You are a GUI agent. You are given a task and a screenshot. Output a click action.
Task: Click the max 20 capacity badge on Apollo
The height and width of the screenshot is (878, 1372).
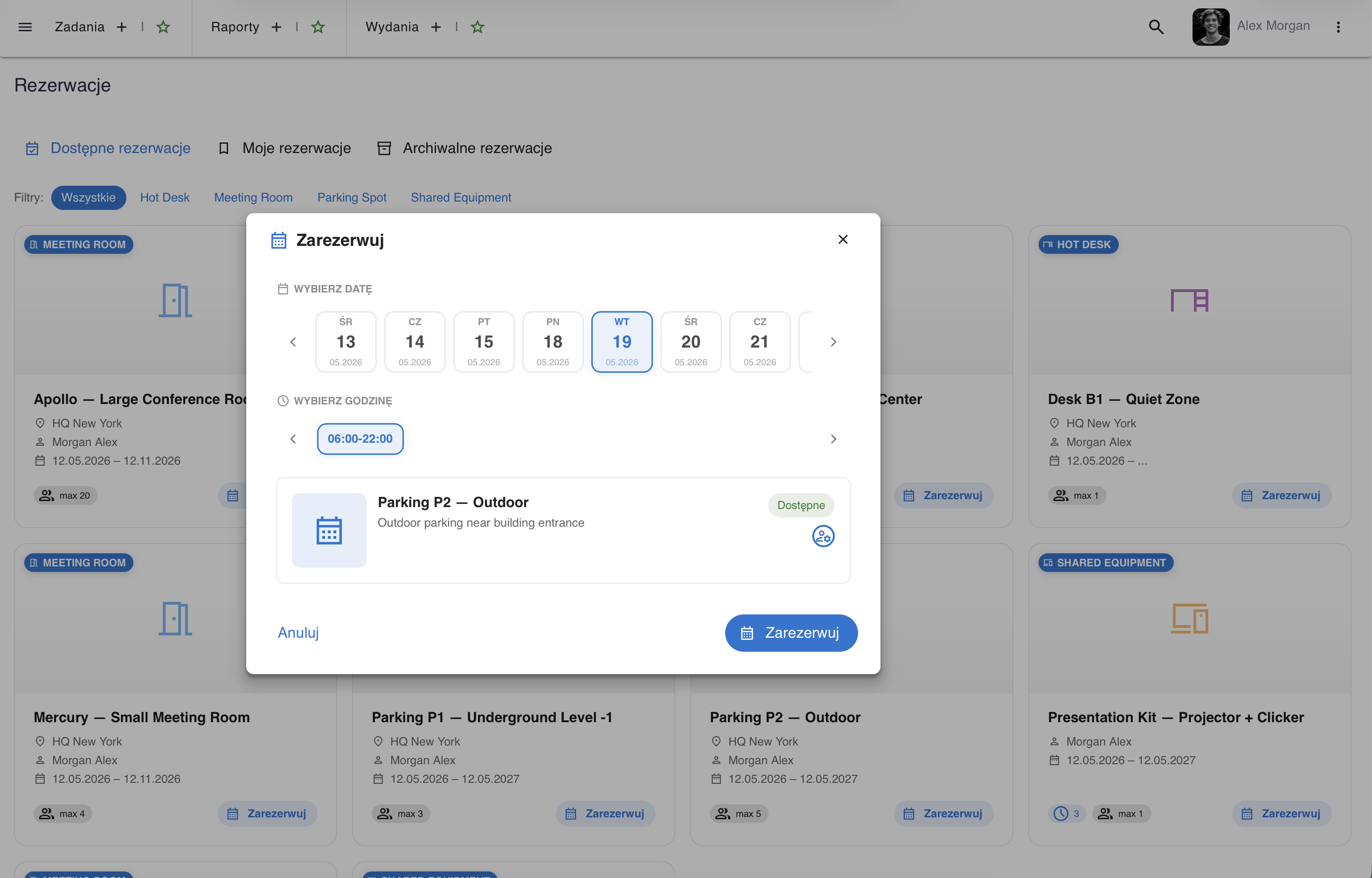pos(66,495)
